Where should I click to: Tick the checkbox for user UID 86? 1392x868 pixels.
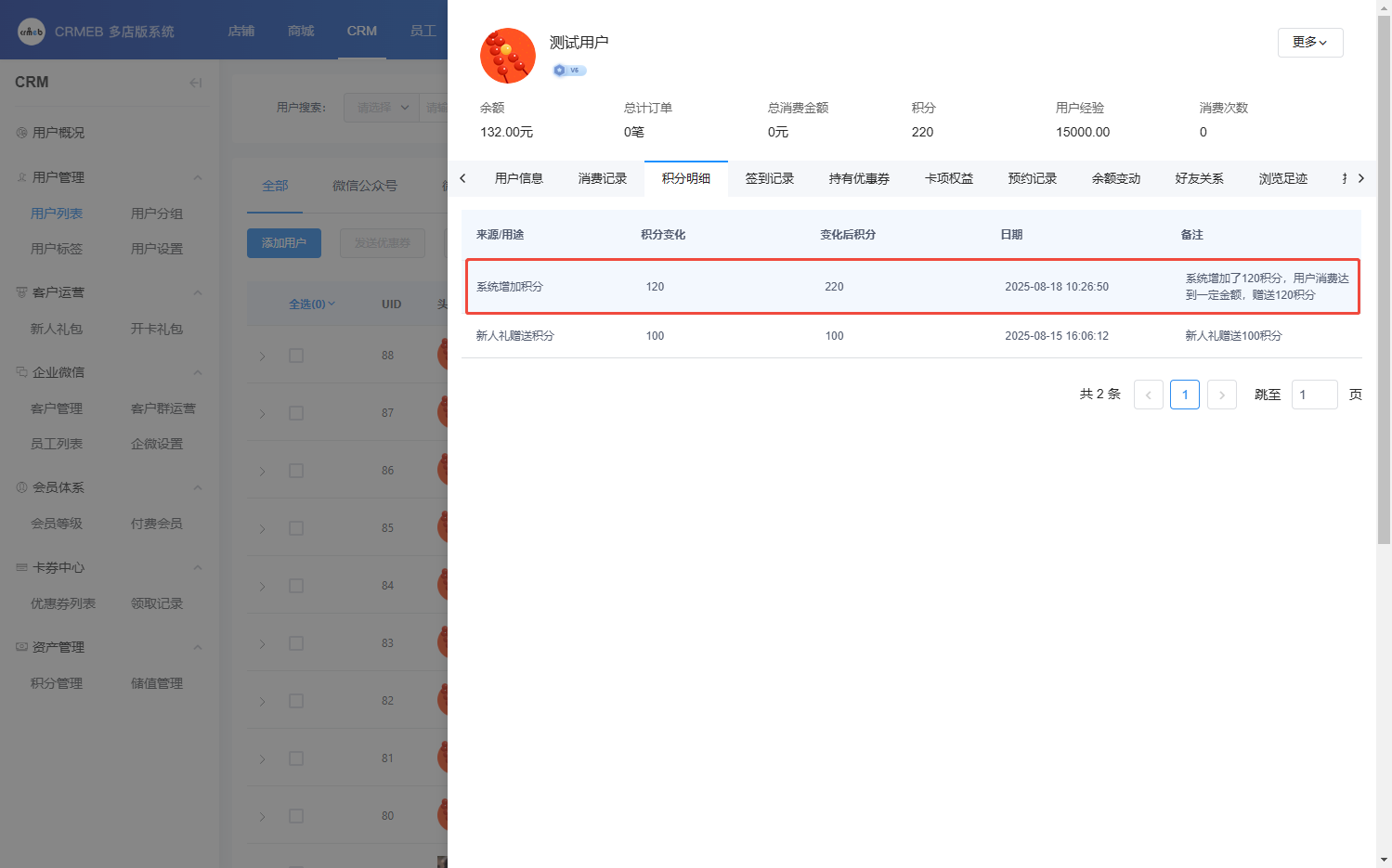(296, 471)
